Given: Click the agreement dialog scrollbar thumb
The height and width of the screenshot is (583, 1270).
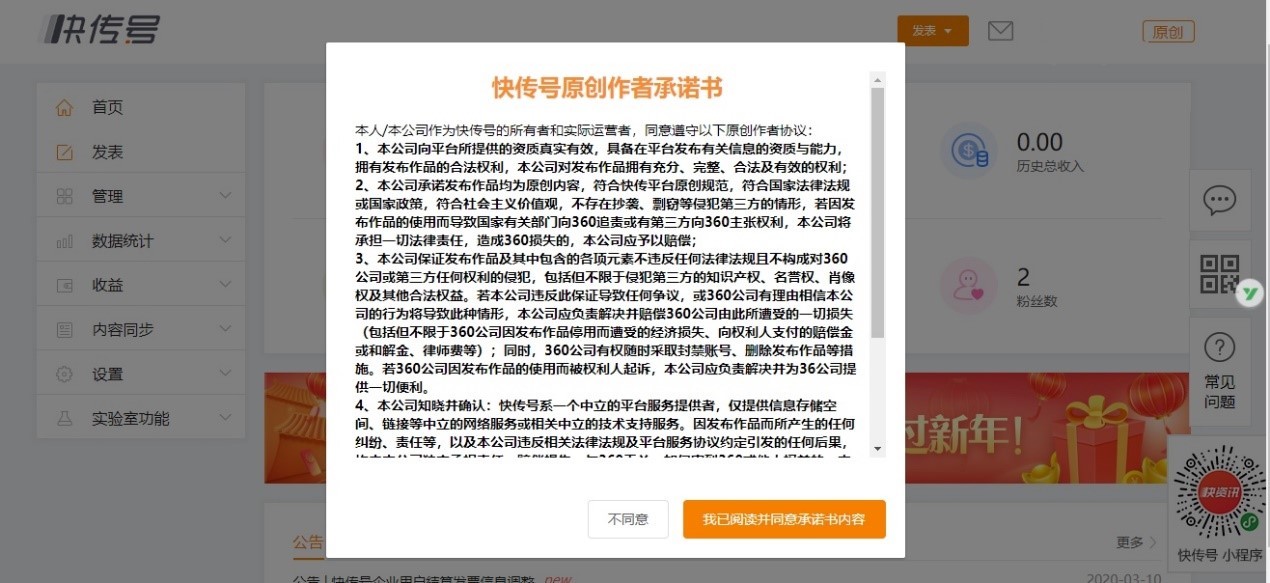Looking at the screenshot, I should (x=878, y=212).
